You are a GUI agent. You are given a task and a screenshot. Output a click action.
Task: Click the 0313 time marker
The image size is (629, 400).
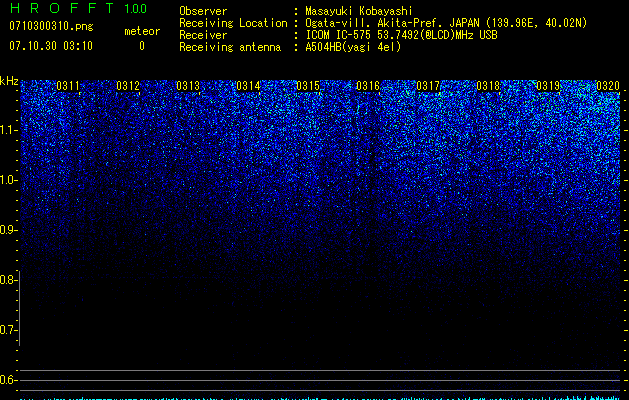[188, 86]
